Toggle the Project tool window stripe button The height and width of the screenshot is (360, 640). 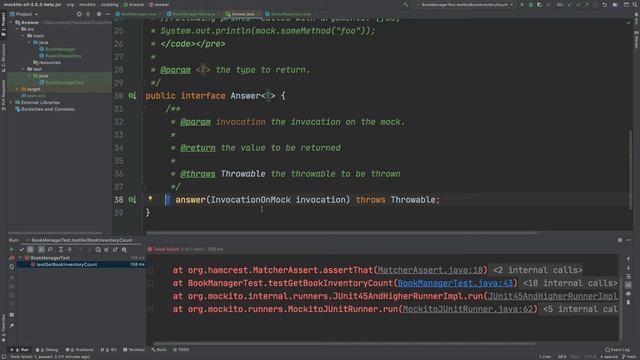click(3, 25)
